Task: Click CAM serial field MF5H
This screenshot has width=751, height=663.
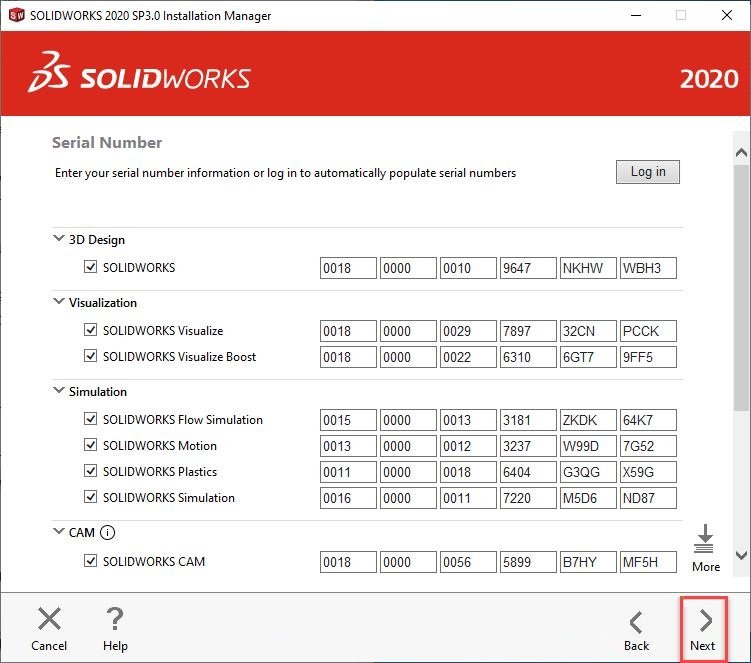Action: coord(648,562)
